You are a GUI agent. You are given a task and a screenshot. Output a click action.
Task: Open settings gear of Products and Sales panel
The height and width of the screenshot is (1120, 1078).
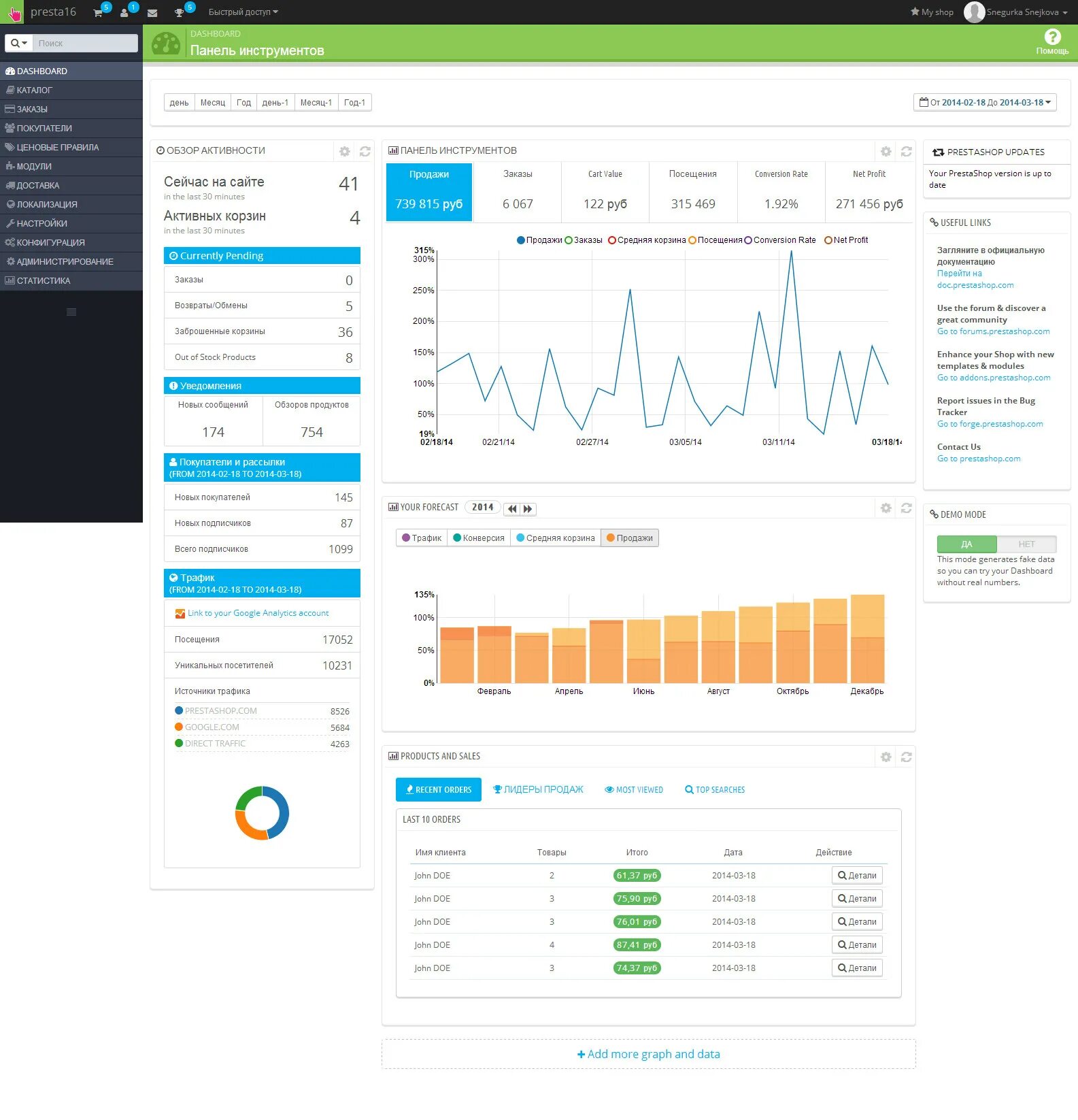[886, 757]
